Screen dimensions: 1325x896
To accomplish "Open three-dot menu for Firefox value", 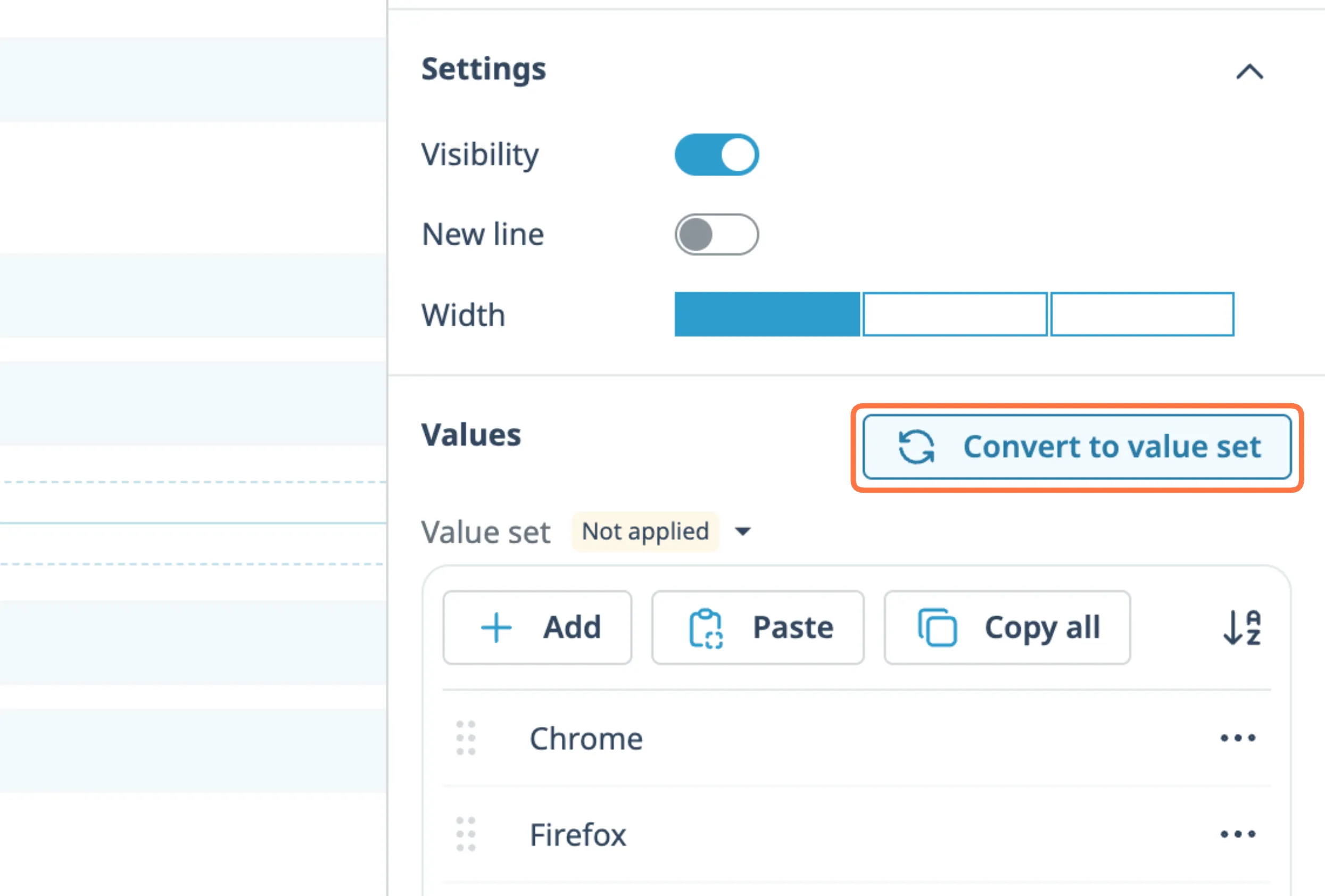I will click(x=1238, y=834).
